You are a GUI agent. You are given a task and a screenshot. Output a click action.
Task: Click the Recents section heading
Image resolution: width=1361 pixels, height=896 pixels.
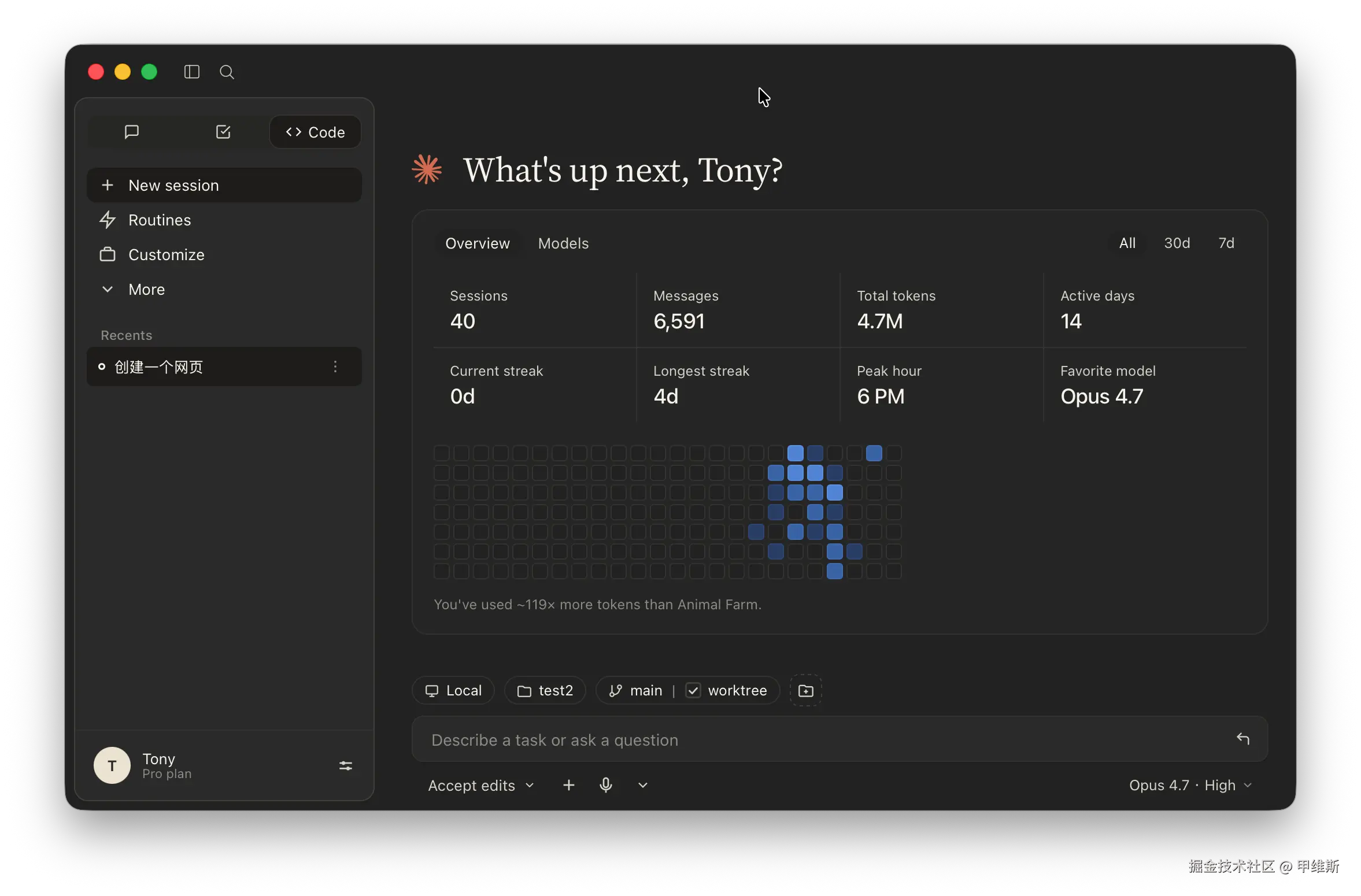[126, 335]
